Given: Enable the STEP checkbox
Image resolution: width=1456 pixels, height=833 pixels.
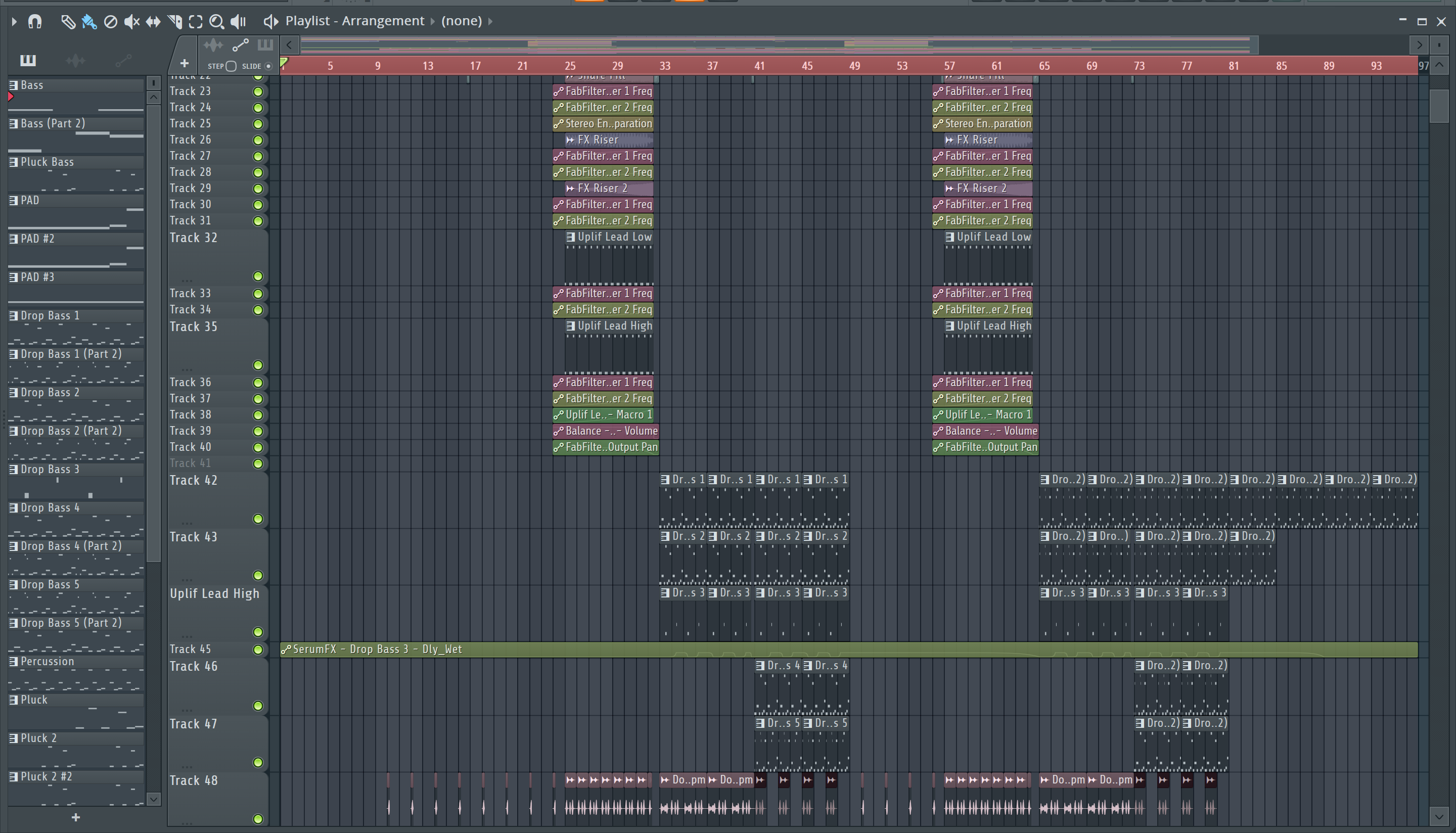Looking at the screenshot, I should [x=231, y=66].
